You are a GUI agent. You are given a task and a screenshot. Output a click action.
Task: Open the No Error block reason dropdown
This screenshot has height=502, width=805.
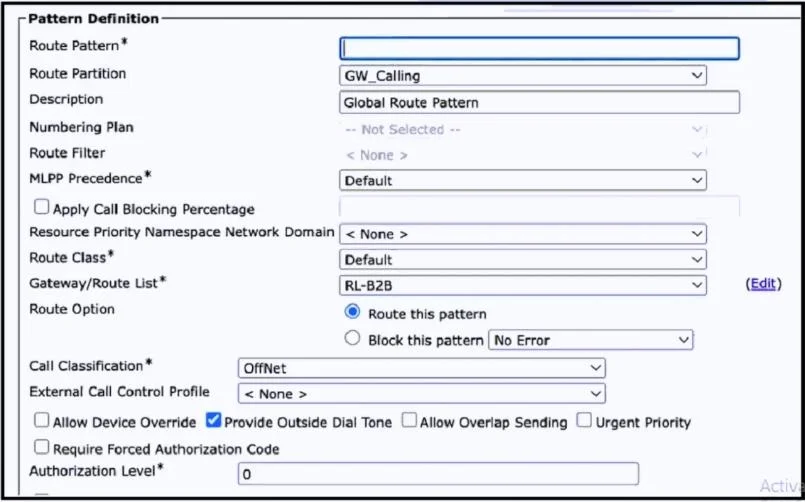(x=590, y=340)
